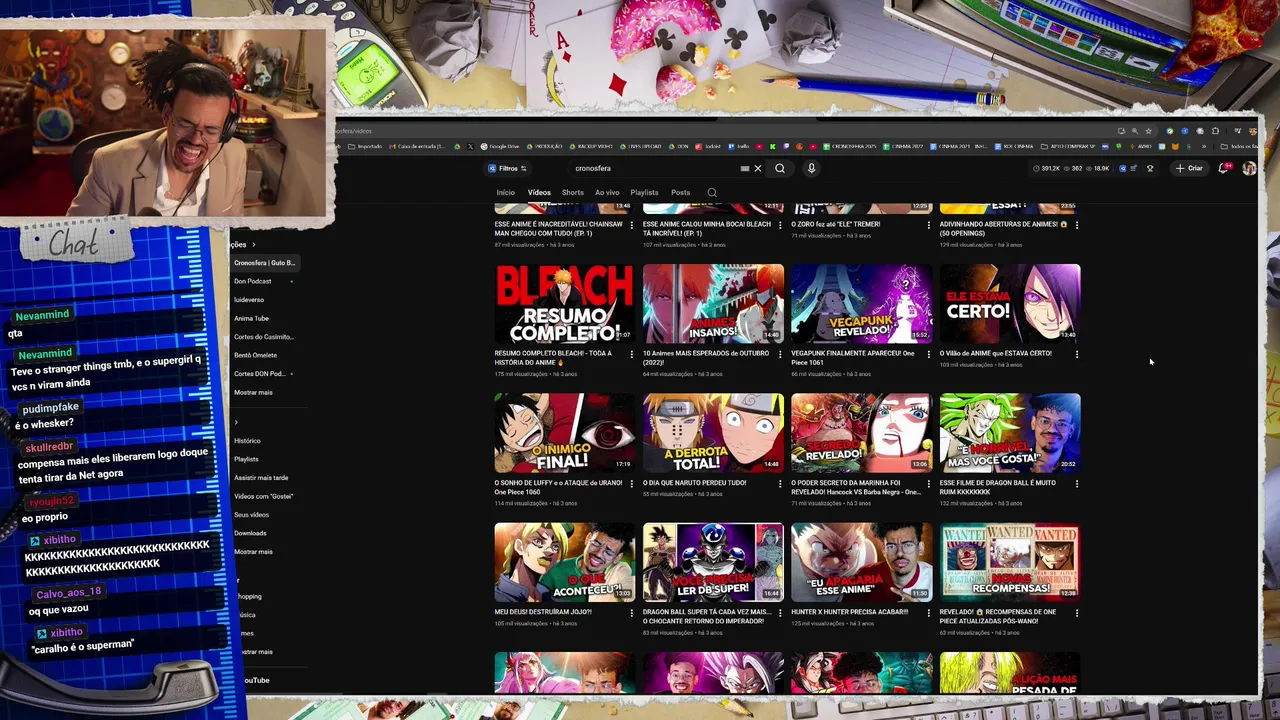Image resolution: width=1280 pixels, height=720 pixels.
Task: Bookmark this page with the star icon
Action: tap(1148, 131)
